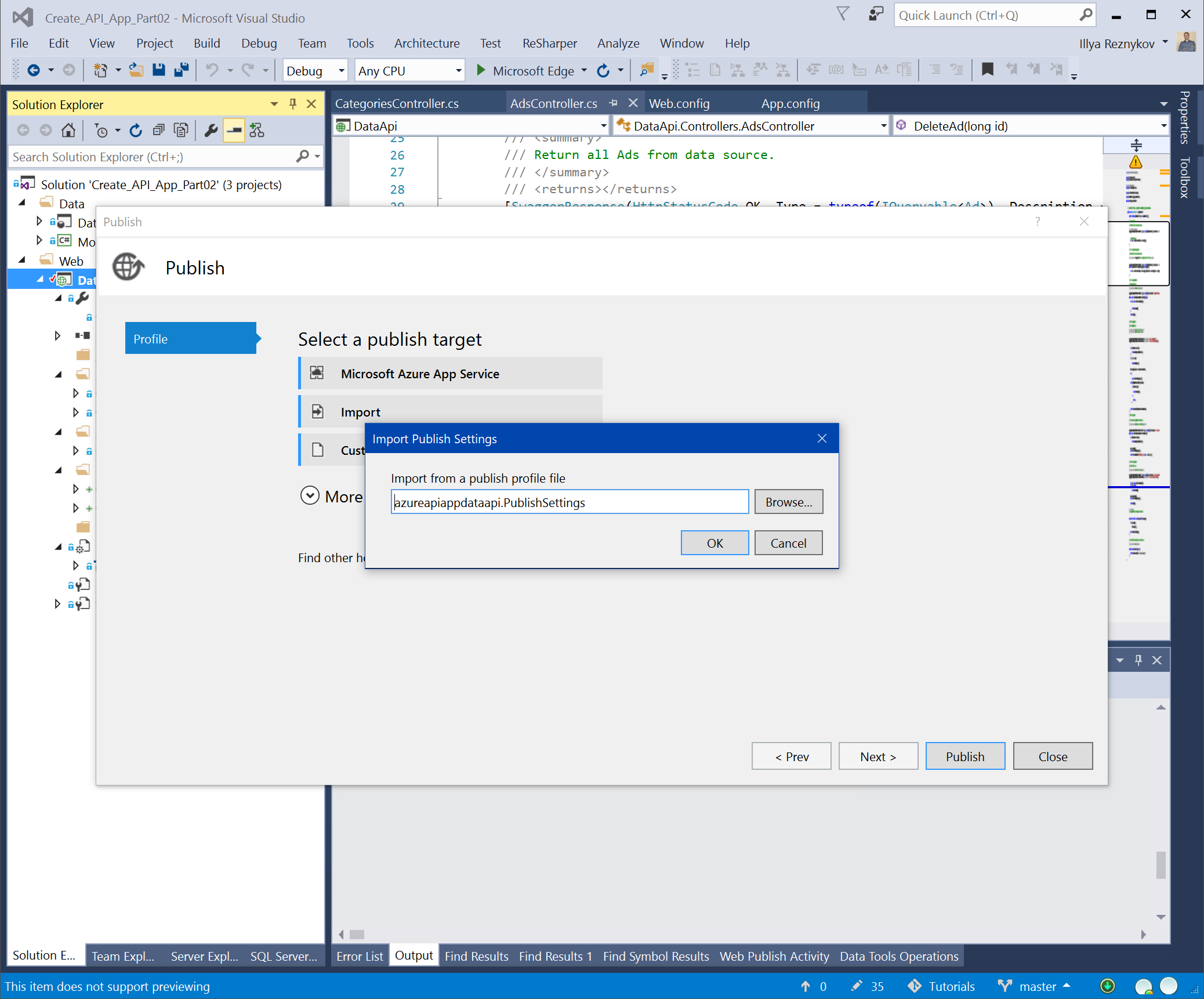Click OK in Import Publish Settings

[715, 543]
